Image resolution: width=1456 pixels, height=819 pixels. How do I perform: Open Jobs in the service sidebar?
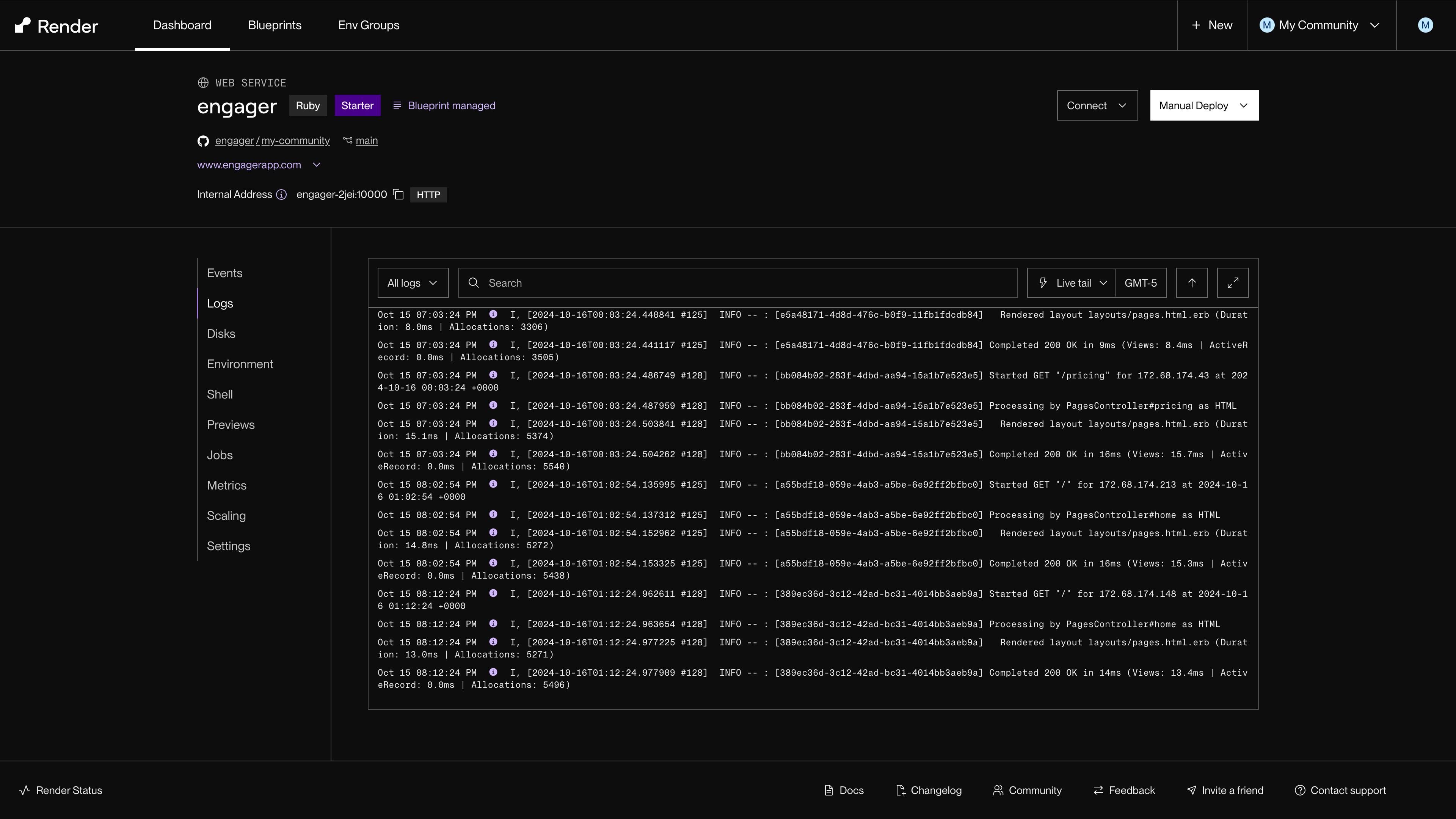[x=220, y=455]
